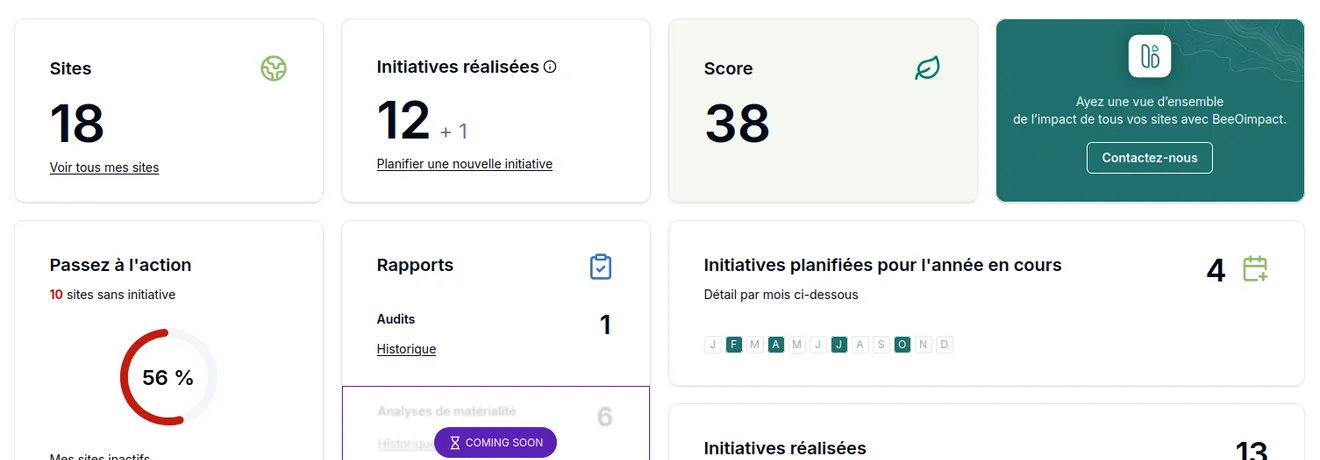Click the Sites count 18
This screenshot has width=1320, height=460.
coord(77,124)
